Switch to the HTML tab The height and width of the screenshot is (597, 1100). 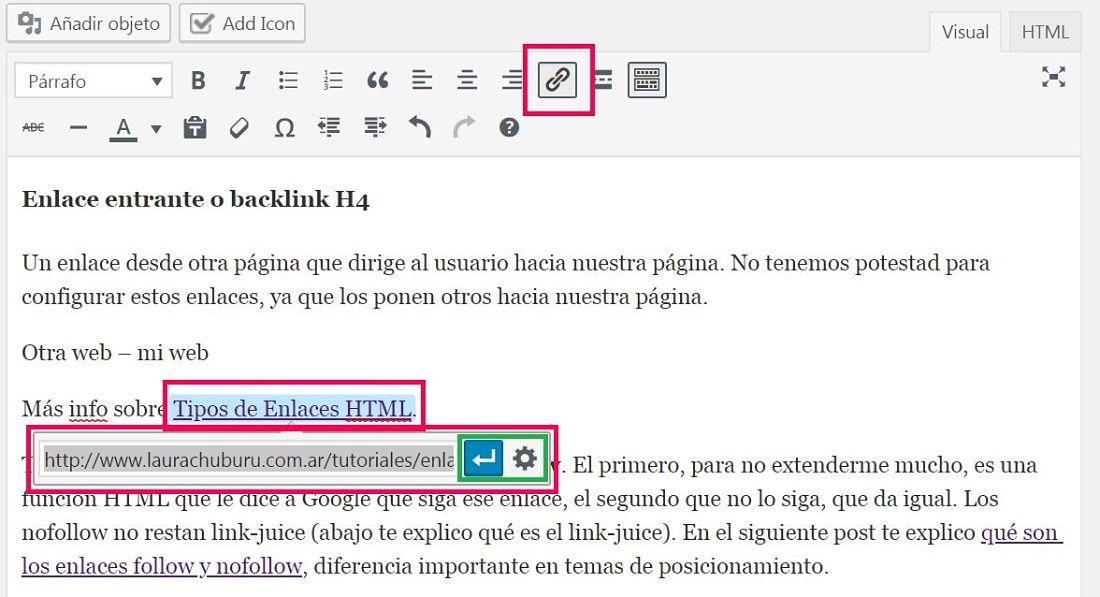click(x=1044, y=31)
